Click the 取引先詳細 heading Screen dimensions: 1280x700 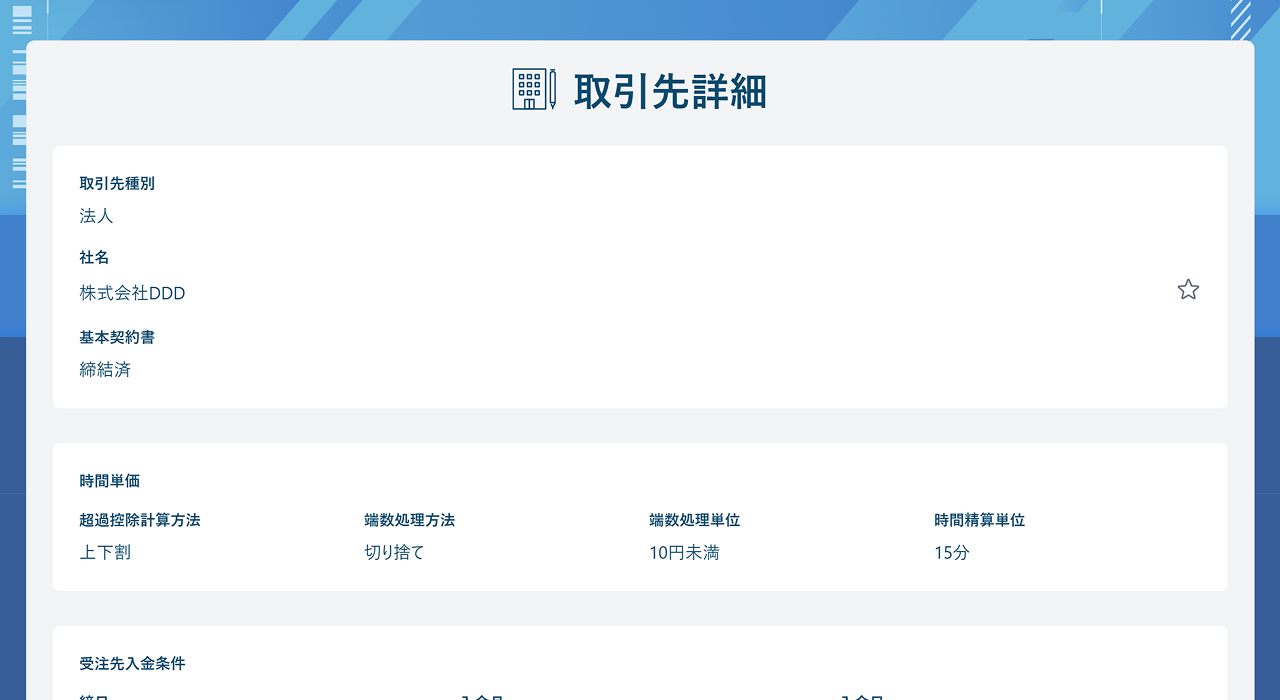tap(670, 91)
